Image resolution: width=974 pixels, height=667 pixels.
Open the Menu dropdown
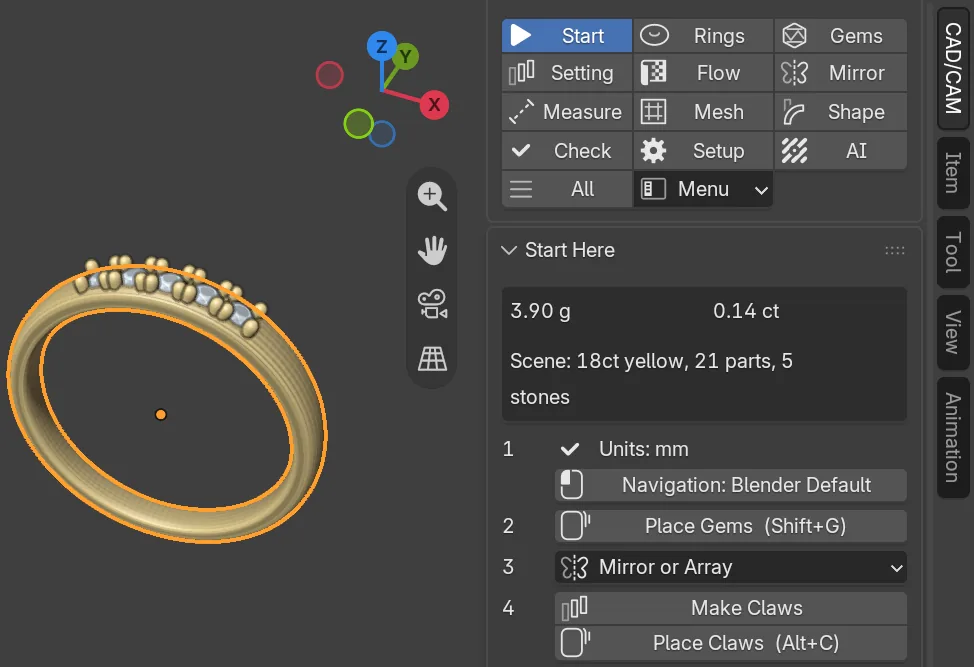click(x=703, y=189)
